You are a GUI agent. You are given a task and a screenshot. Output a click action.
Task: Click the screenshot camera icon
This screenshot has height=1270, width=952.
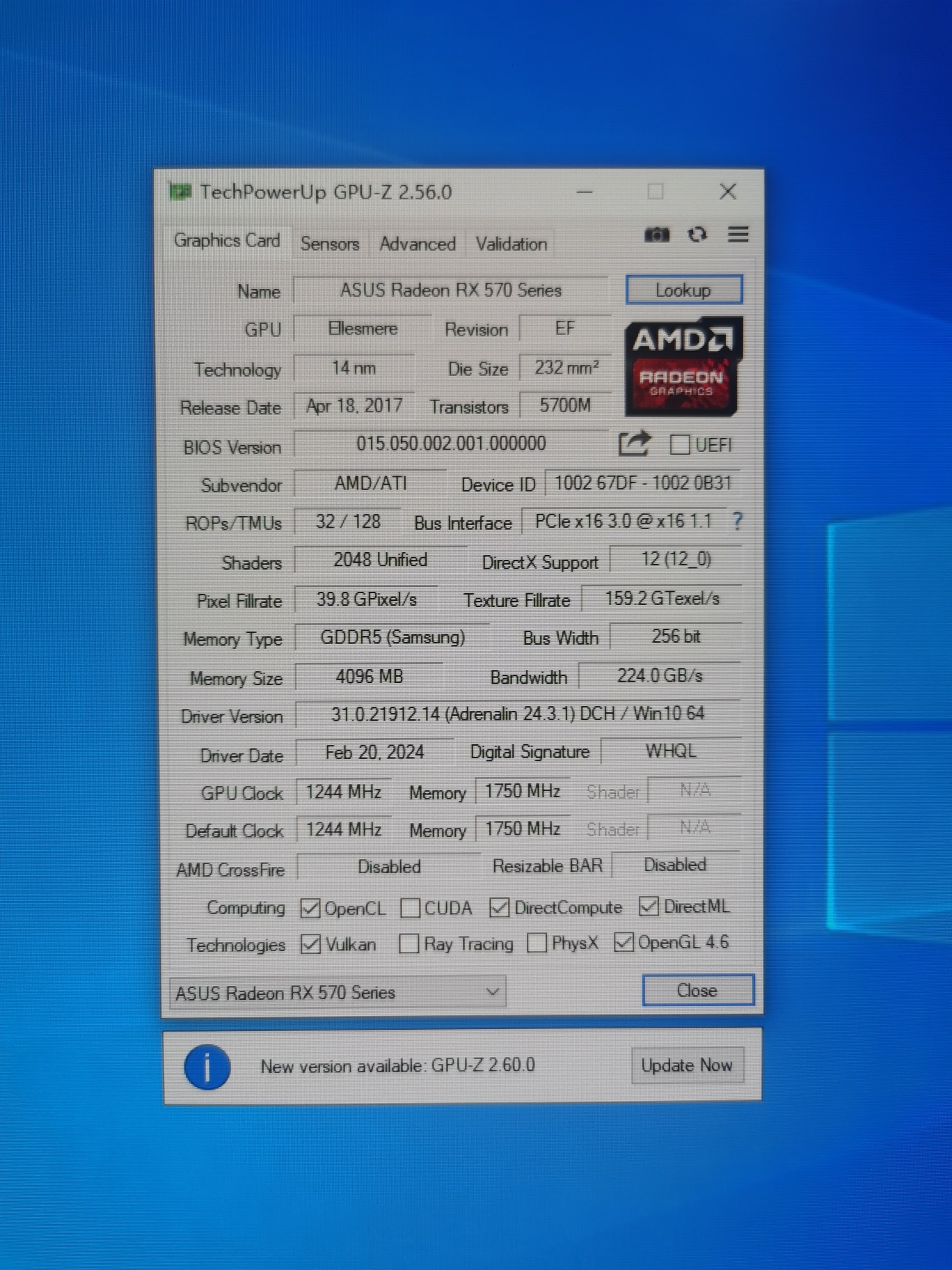(656, 235)
